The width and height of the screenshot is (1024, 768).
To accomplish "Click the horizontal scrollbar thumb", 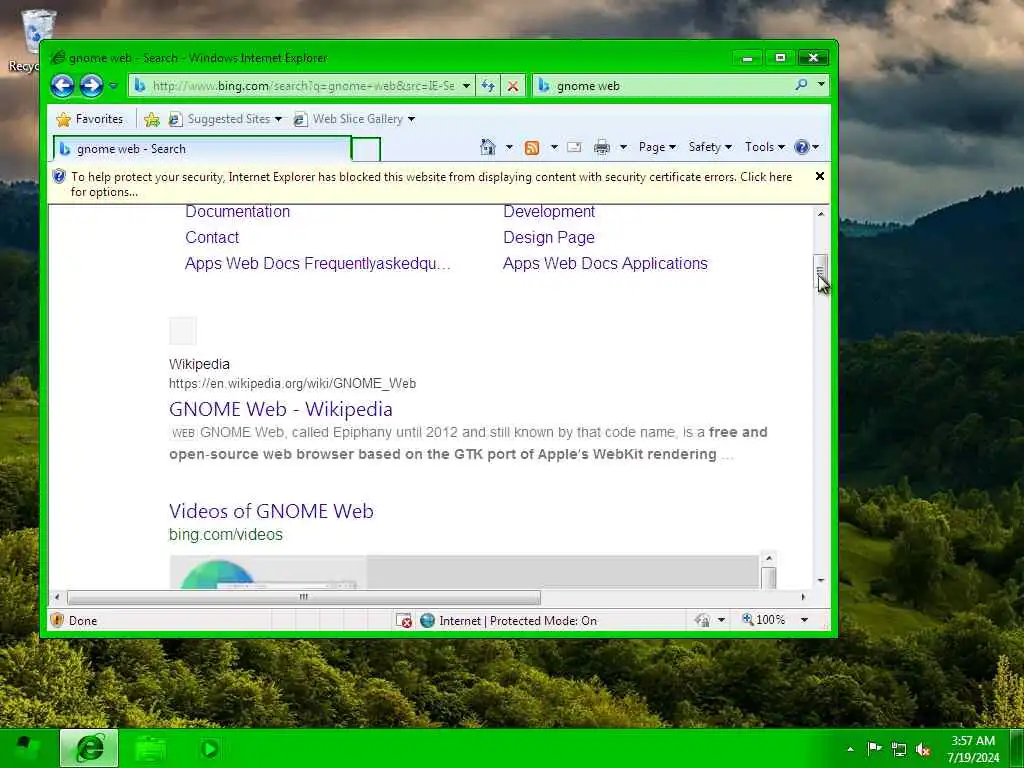I will 304,597.
